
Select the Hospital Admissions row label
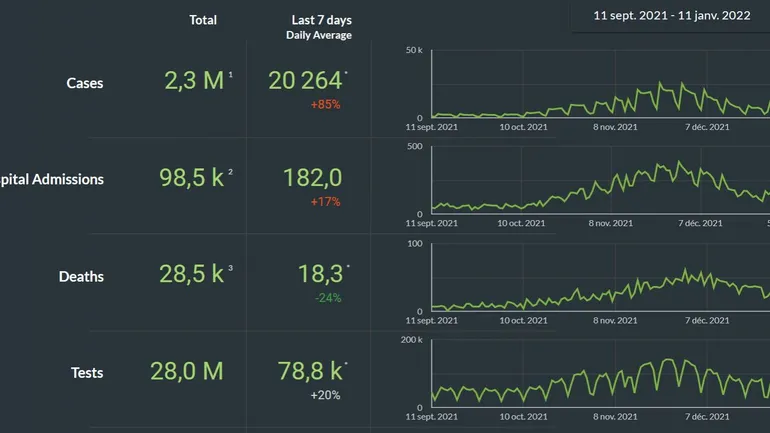click(52, 180)
